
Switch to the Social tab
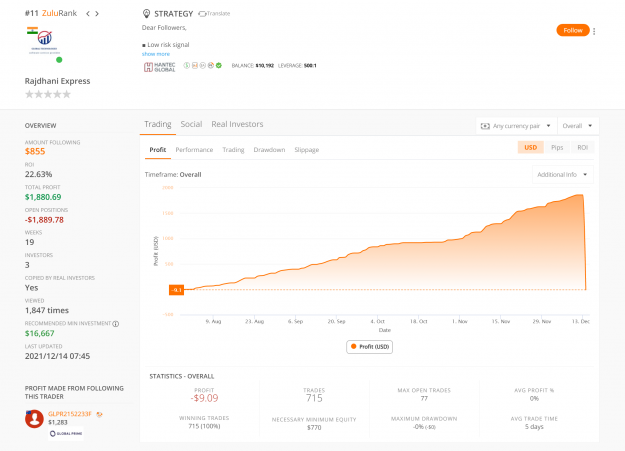(x=191, y=124)
